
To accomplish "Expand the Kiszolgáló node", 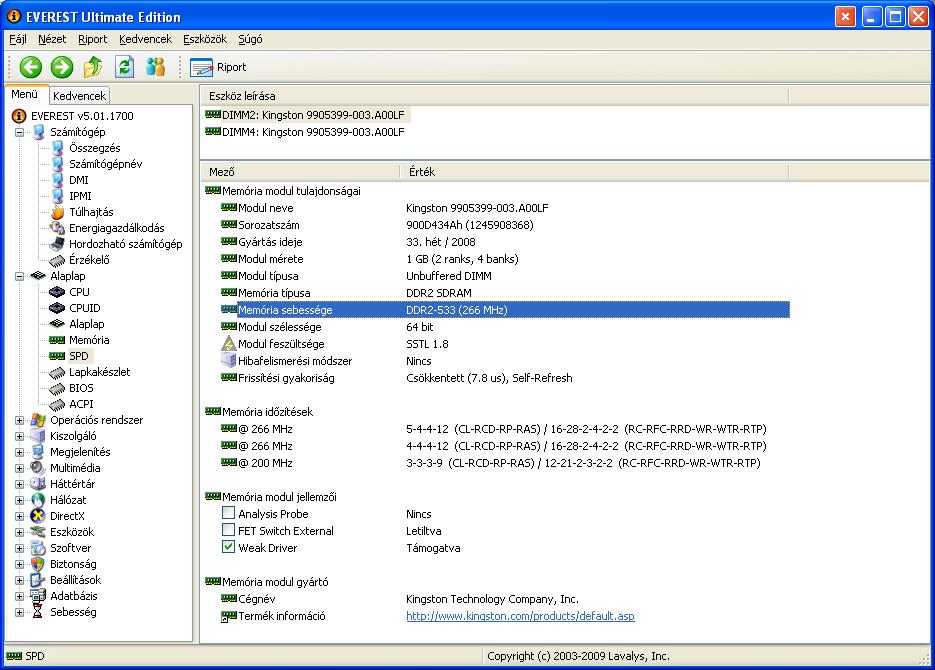I will click(x=20, y=437).
